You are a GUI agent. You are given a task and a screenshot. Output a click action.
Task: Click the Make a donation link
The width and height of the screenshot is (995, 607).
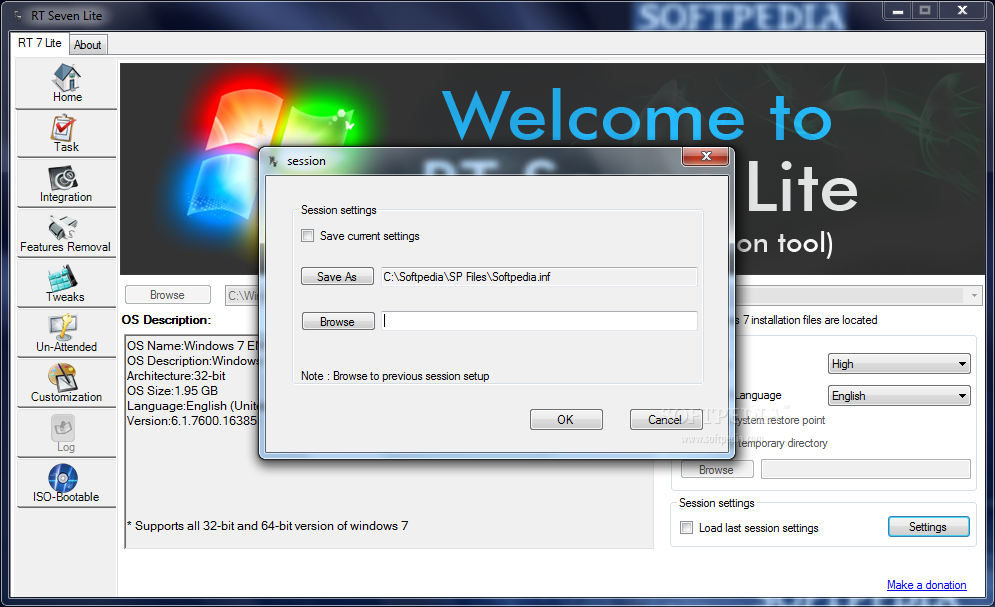coord(926,585)
